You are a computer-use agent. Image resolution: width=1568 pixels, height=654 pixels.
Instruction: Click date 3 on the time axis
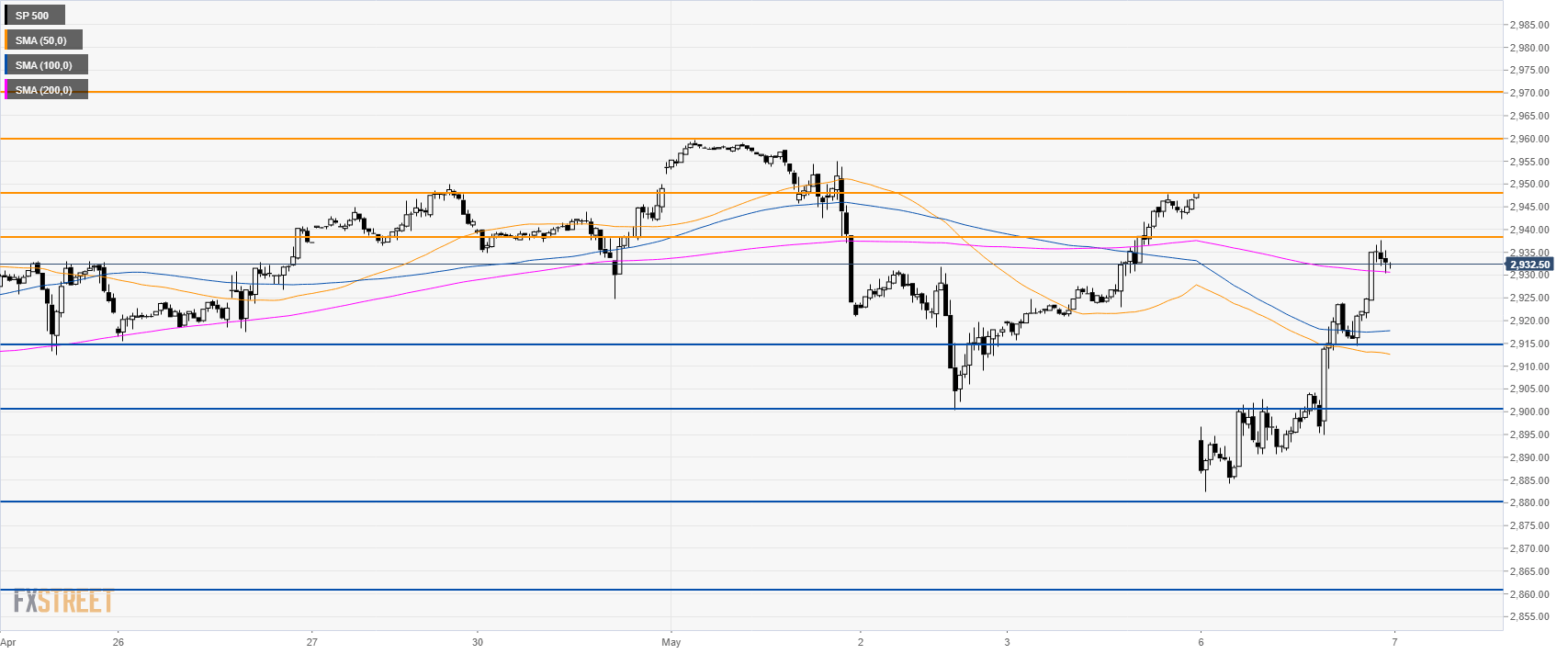[x=1007, y=642]
